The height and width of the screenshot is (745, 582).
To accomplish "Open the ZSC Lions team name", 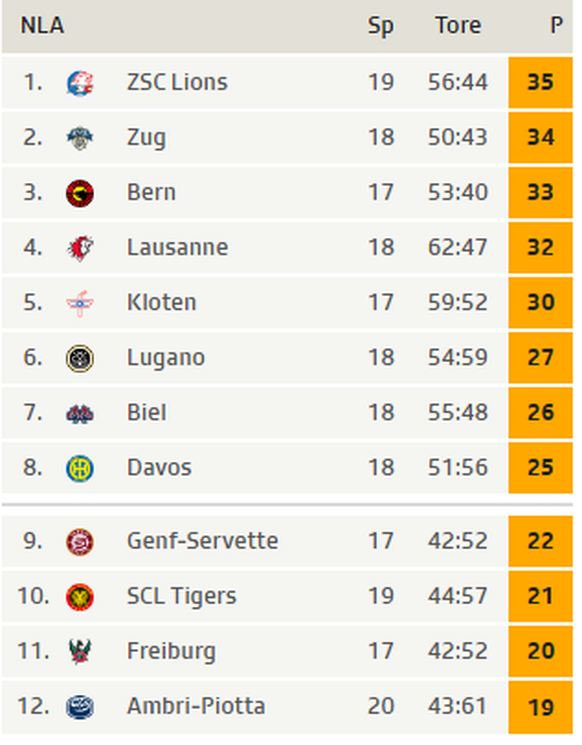I will (x=177, y=82).
